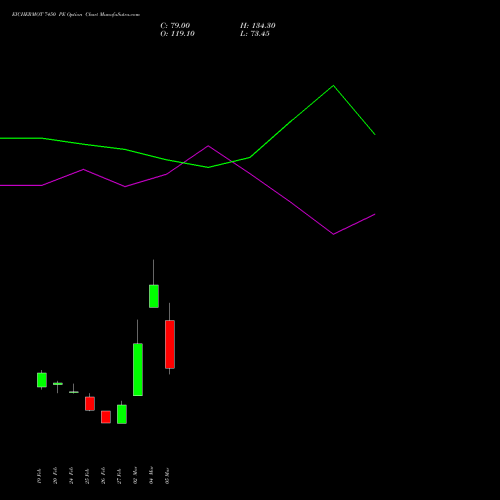Click the small 24 Feb candlestick
500x500 pixels.
74,392
